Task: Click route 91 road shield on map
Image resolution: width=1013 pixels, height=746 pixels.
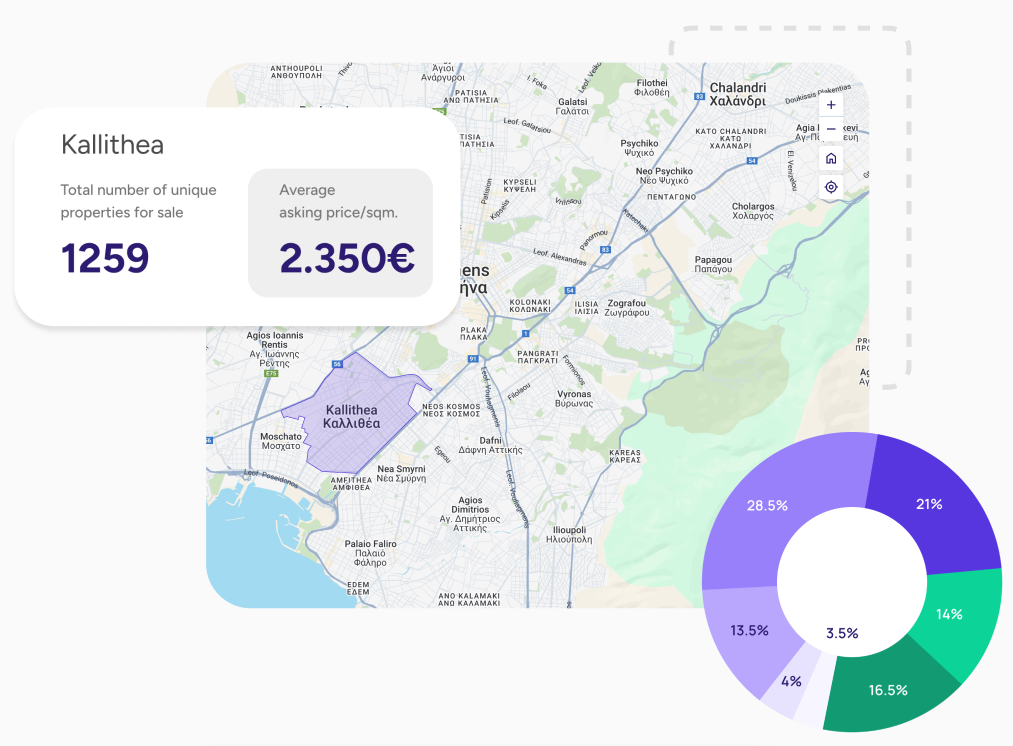Action: click(x=471, y=359)
